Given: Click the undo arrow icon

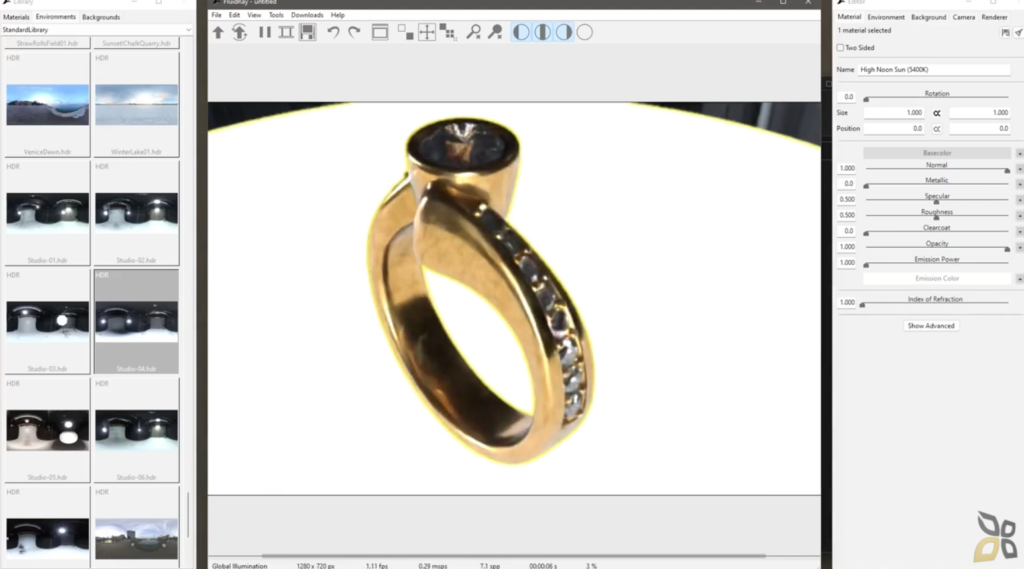Looking at the screenshot, I should [333, 32].
